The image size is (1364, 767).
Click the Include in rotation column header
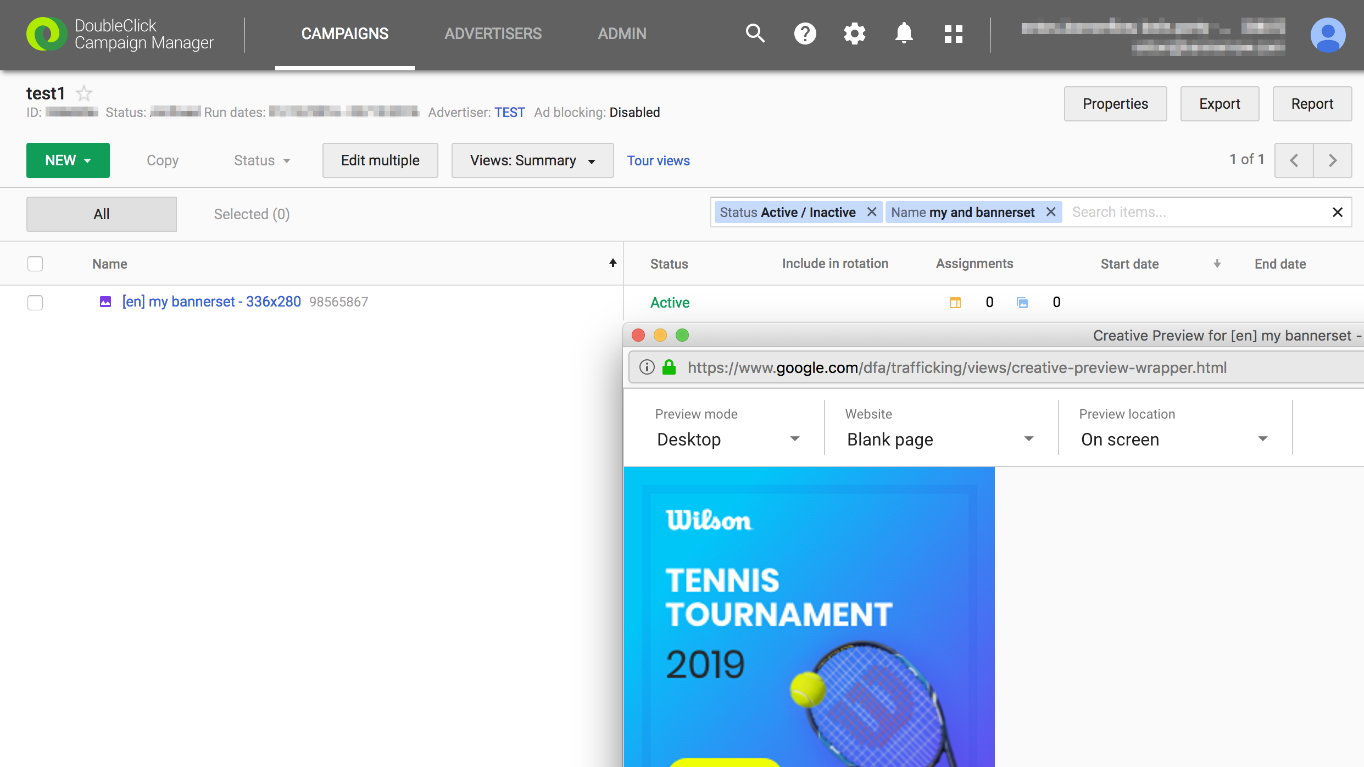pos(835,264)
